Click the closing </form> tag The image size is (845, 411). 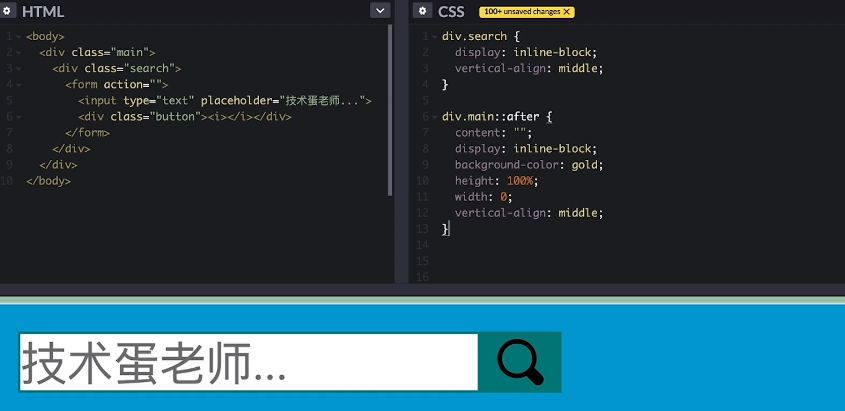(87, 133)
